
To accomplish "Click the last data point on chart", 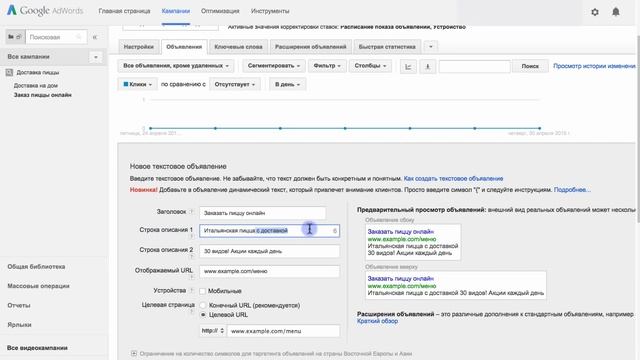I will pyautogui.click(x=540, y=128).
